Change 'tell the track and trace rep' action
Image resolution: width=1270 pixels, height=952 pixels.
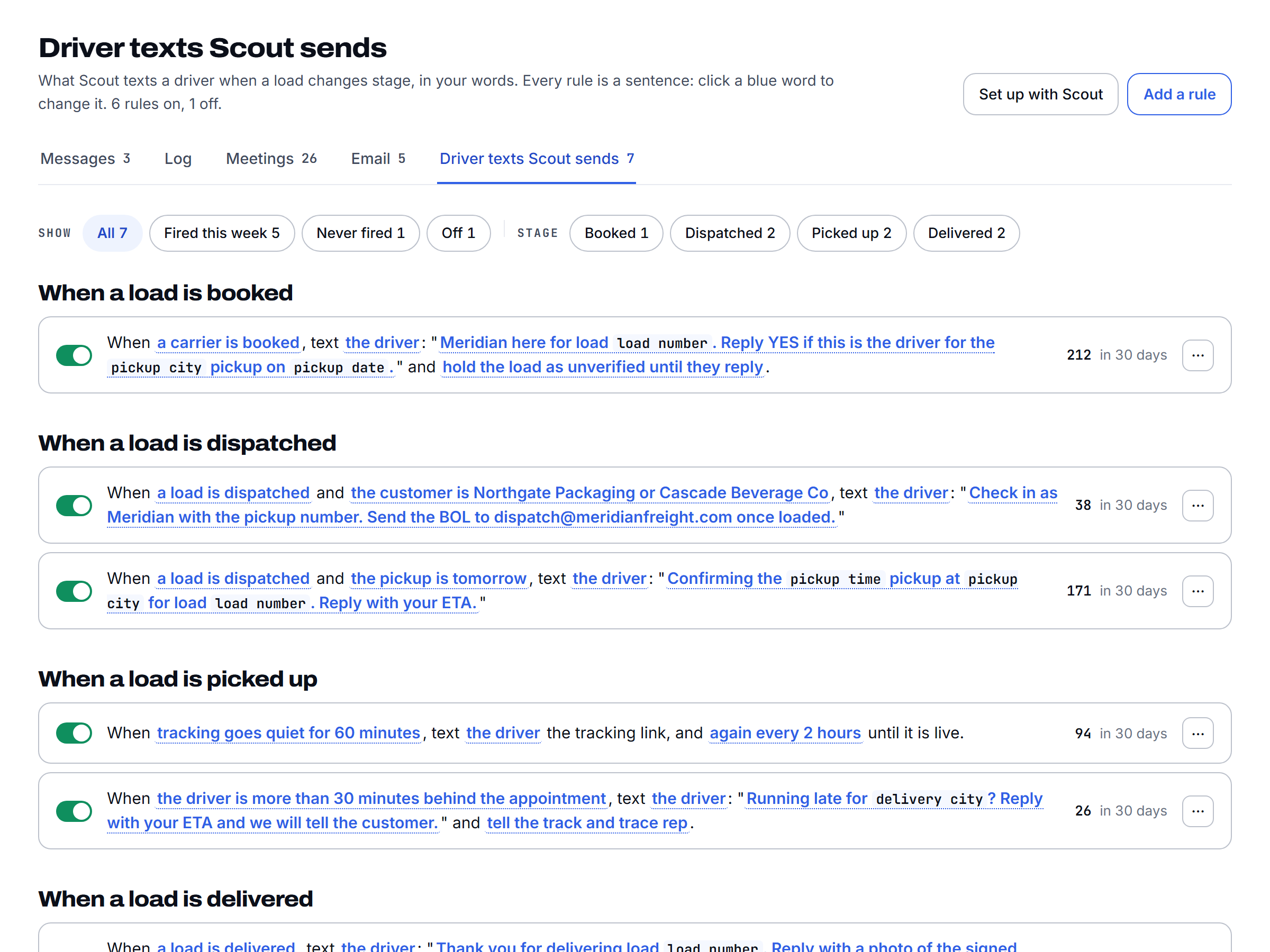coord(587,823)
